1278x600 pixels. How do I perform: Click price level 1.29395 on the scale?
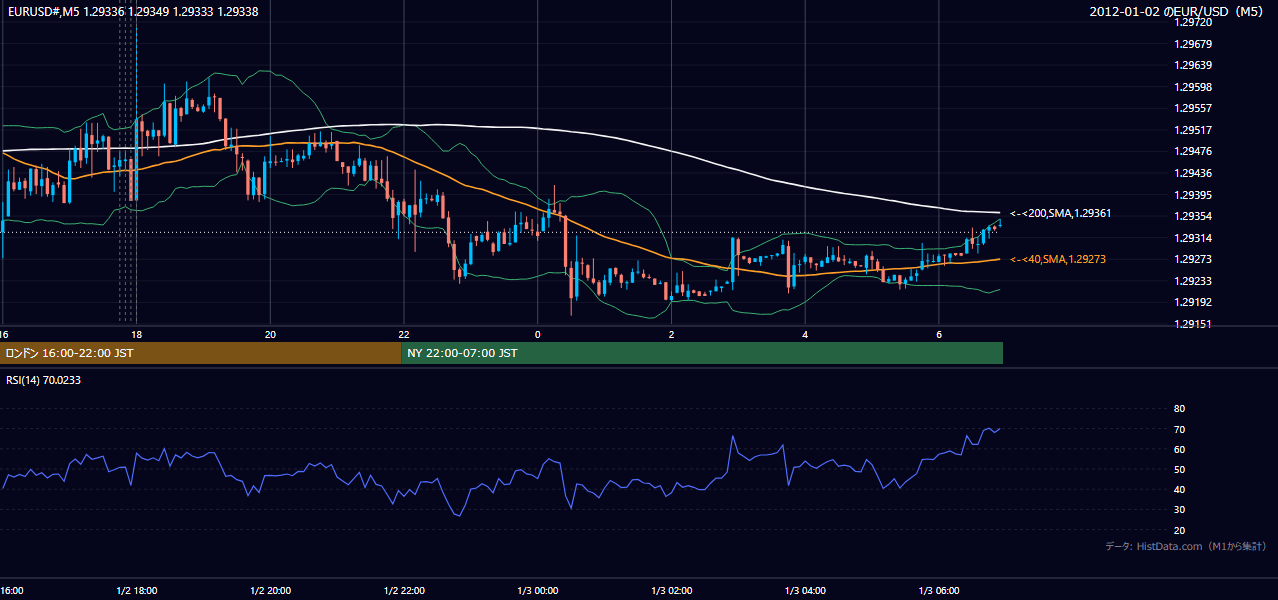[x=1193, y=195]
